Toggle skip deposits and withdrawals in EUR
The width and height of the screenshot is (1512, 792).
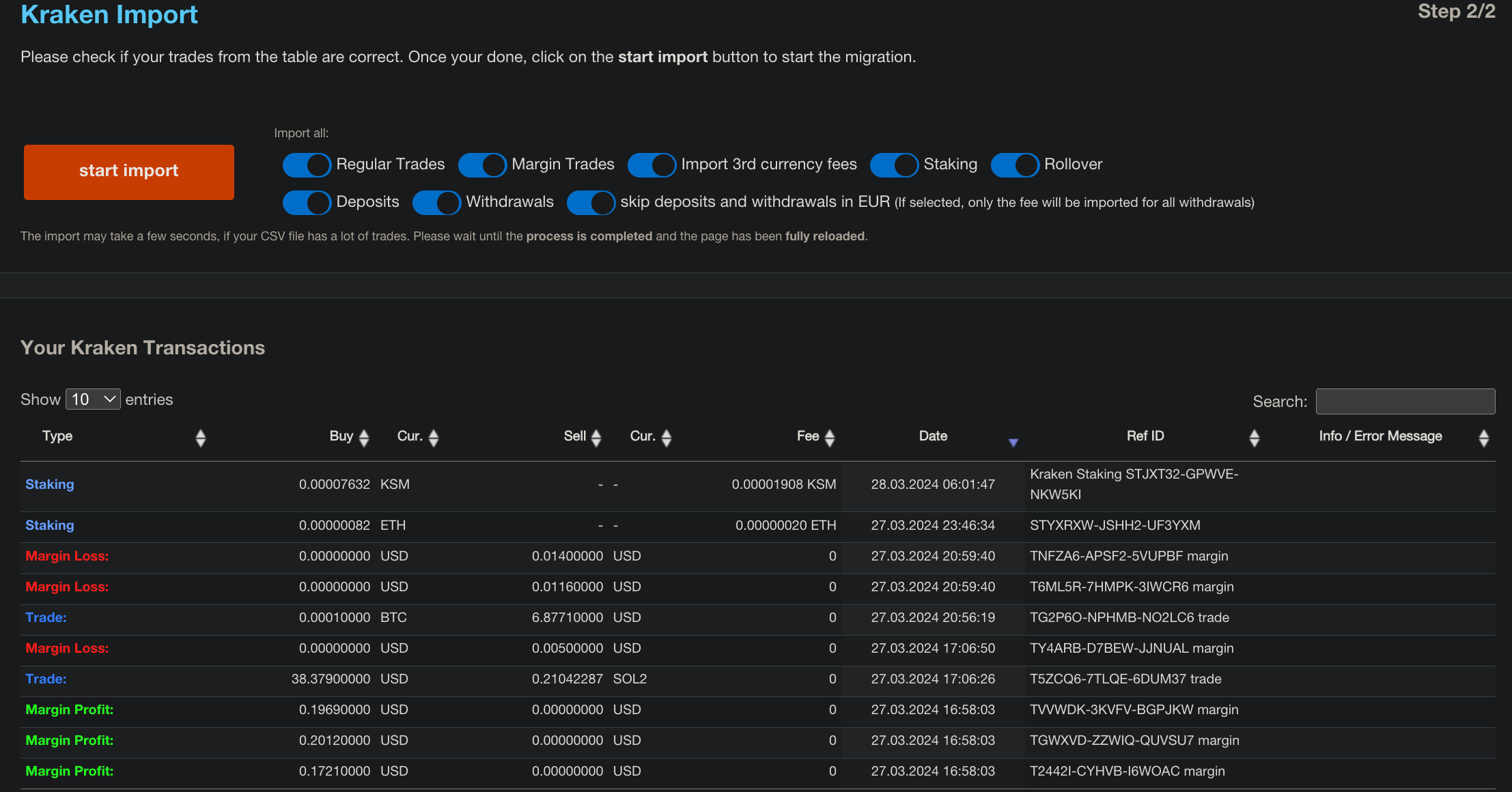coord(591,202)
